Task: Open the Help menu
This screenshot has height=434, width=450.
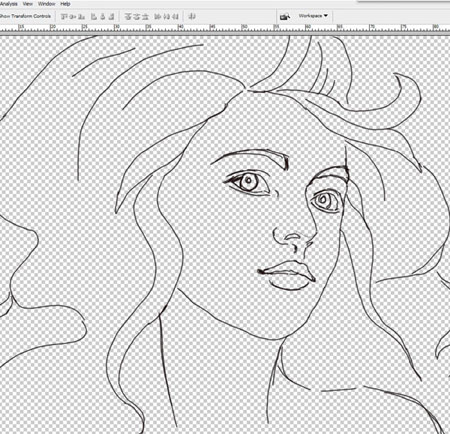Action: [x=65, y=4]
